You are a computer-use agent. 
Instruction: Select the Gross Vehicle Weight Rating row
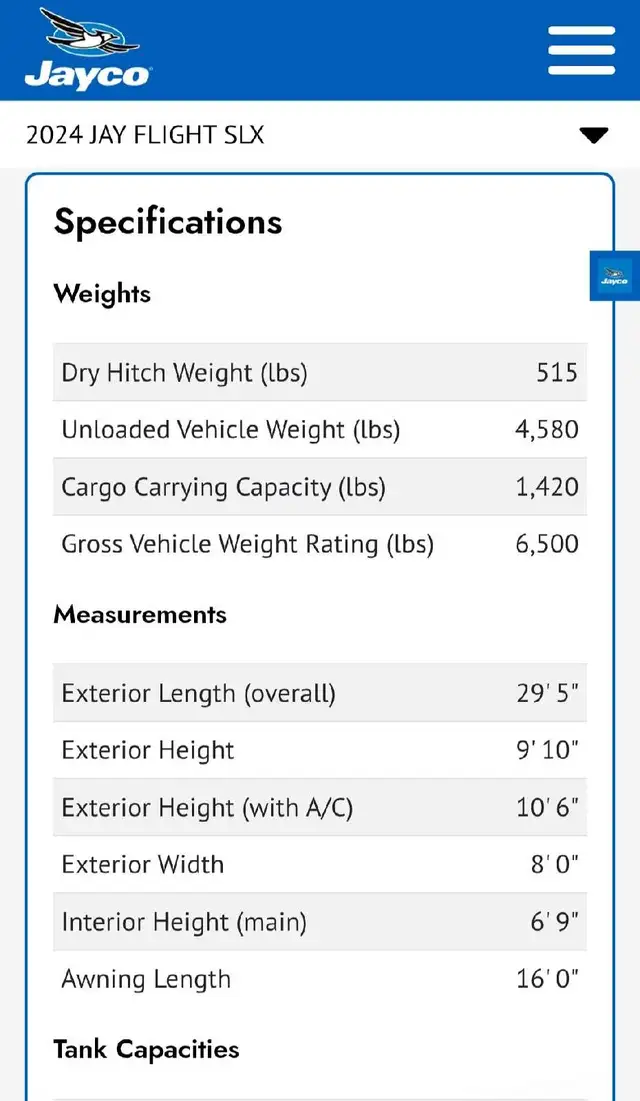coord(320,544)
